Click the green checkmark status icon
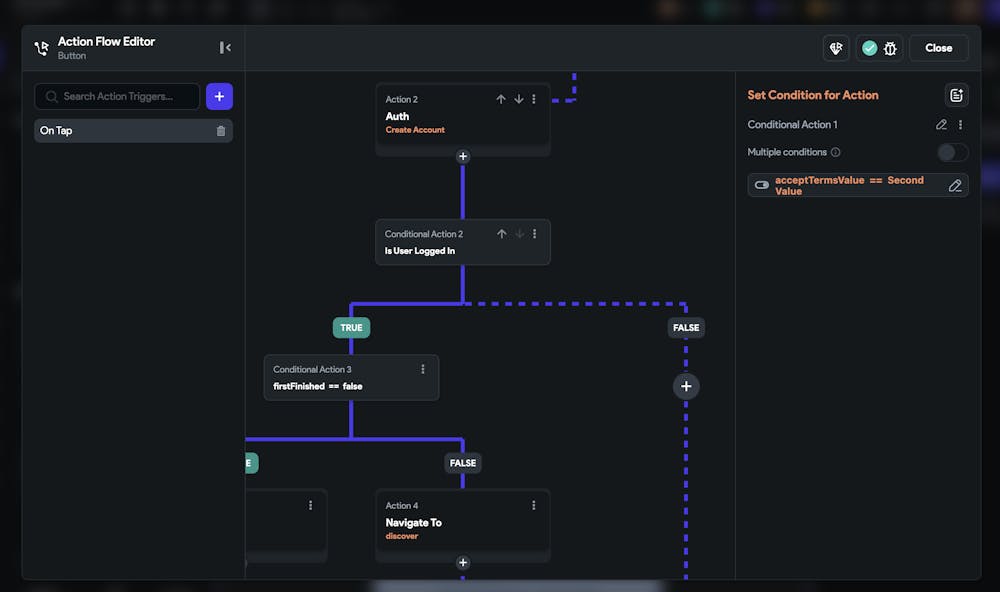The height and width of the screenshot is (592, 1000). click(x=869, y=48)
